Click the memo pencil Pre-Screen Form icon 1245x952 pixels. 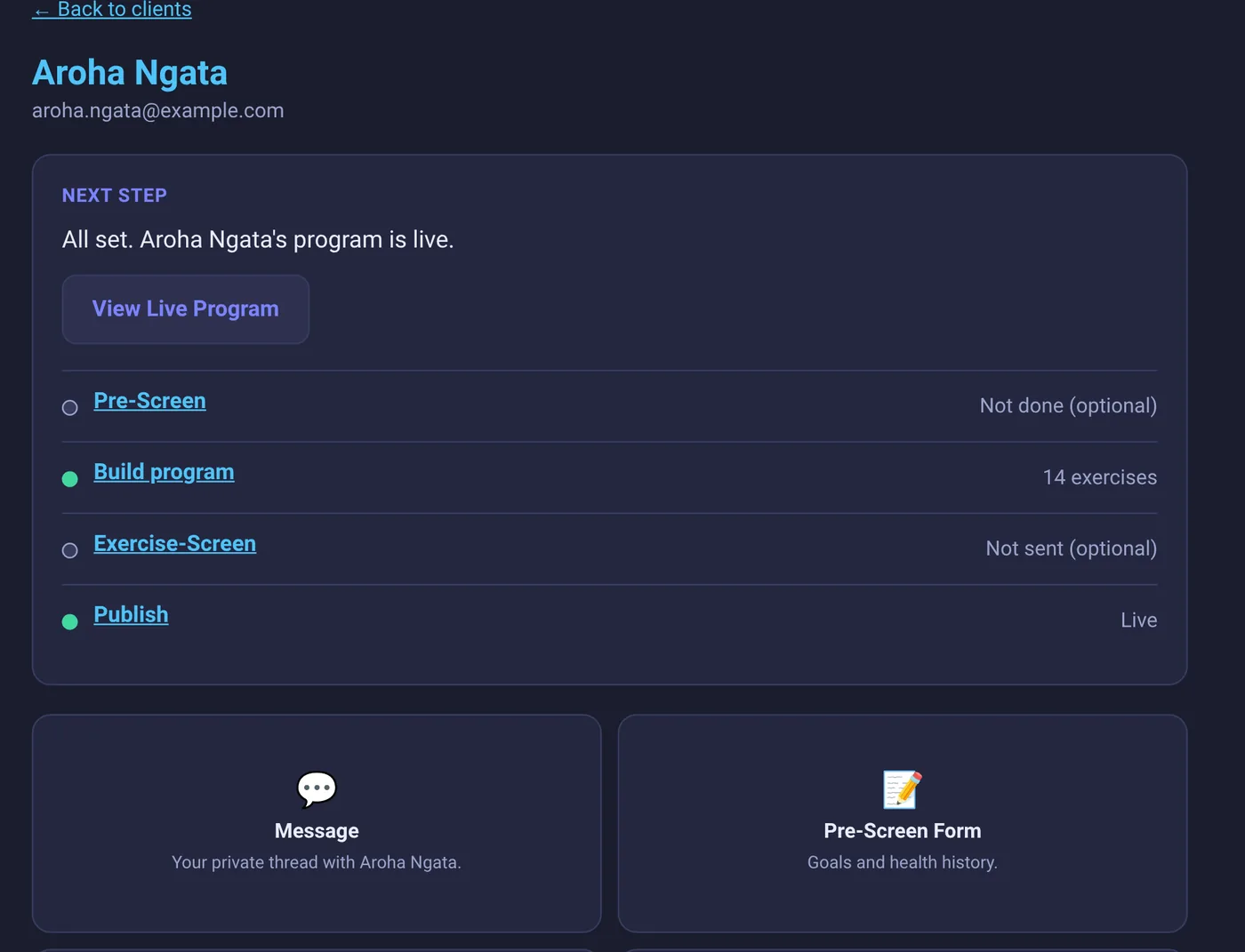902,788
